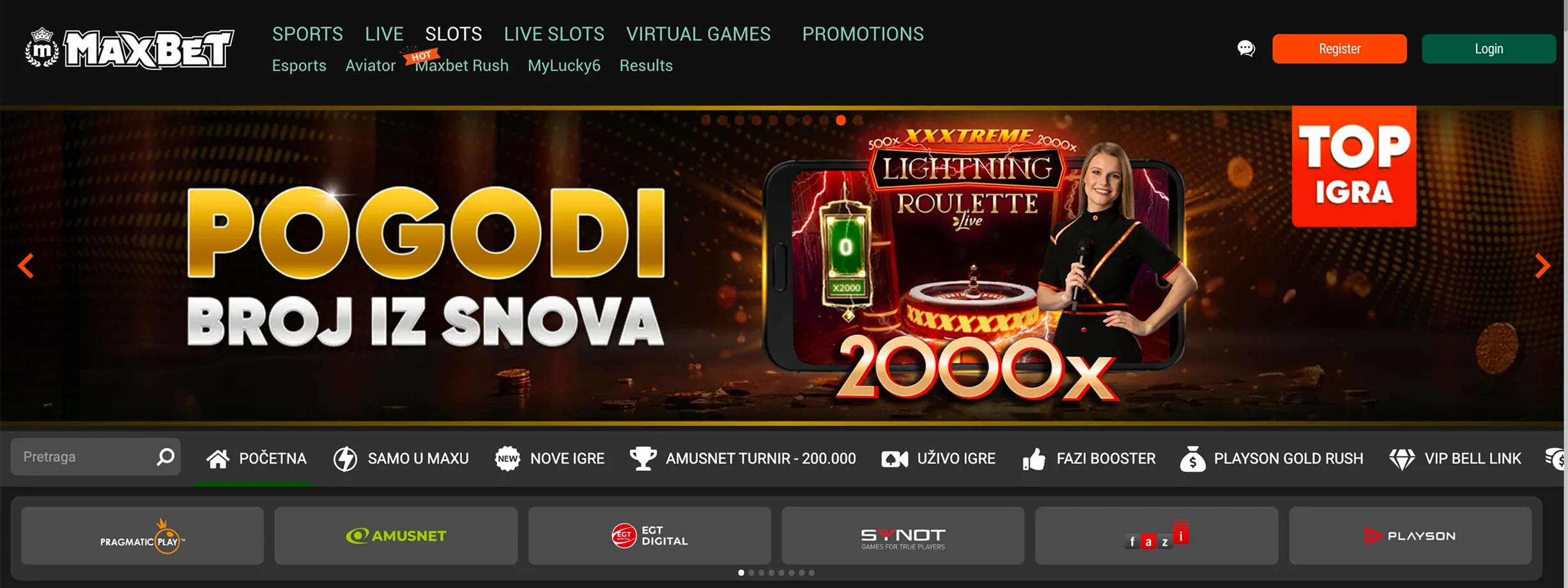Screen dimensions: 1568x588
Task: Click the Nove Igre NEW badge icon
Action: pos(507,459)
